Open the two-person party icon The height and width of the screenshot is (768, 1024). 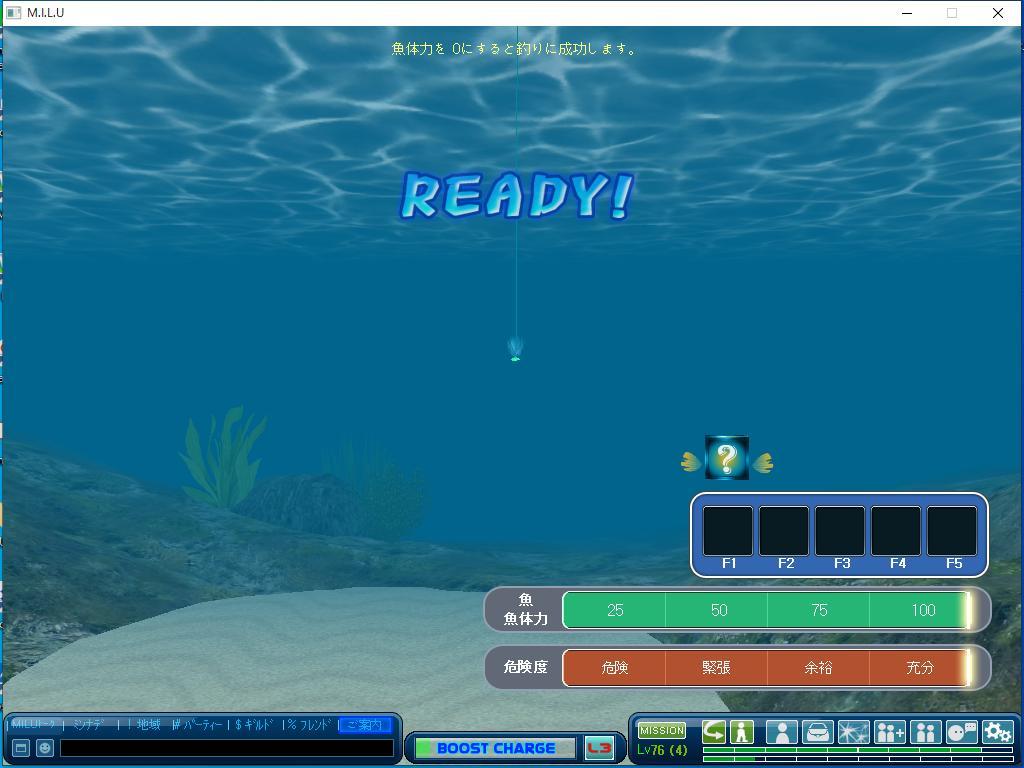(925, 733)
